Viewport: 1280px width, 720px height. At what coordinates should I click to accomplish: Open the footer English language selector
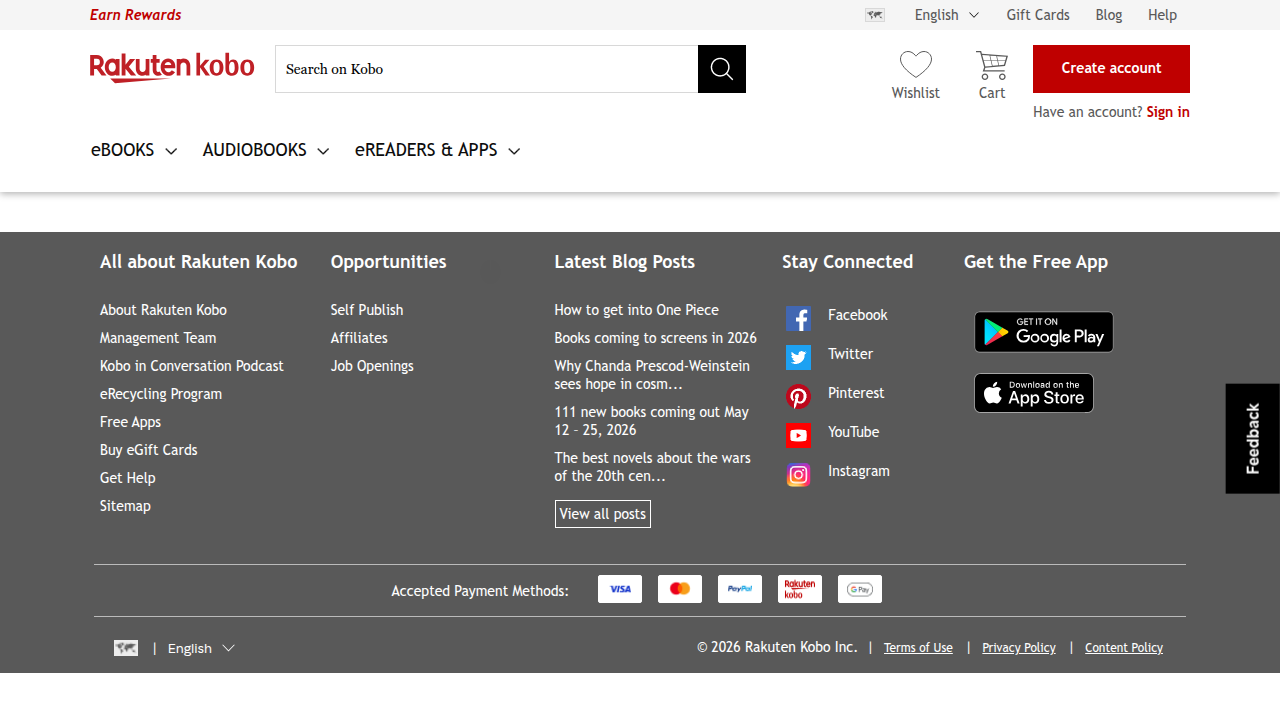(201, 648)
